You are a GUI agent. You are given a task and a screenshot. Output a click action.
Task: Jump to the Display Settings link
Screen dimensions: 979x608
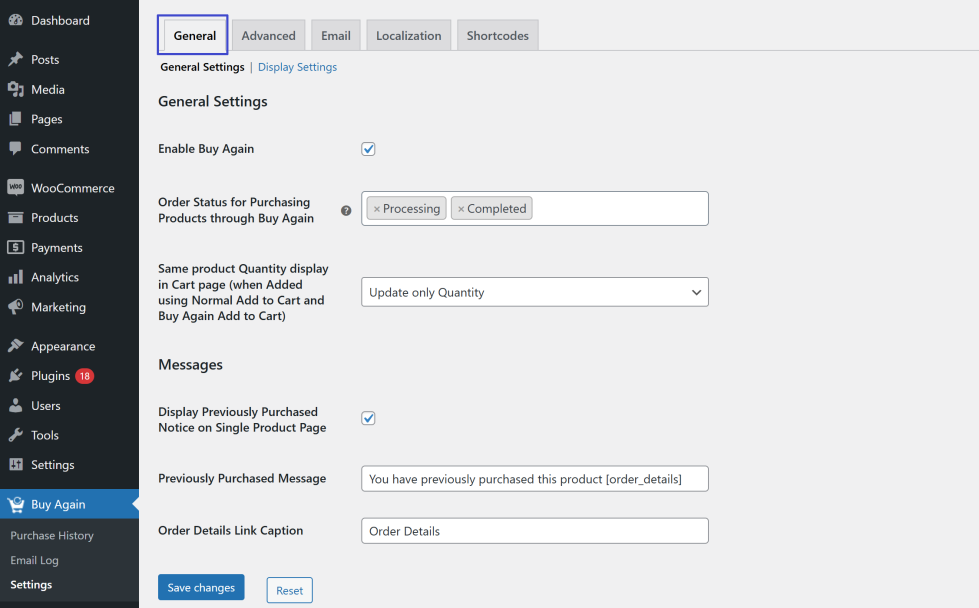click(x=297, y=67)
